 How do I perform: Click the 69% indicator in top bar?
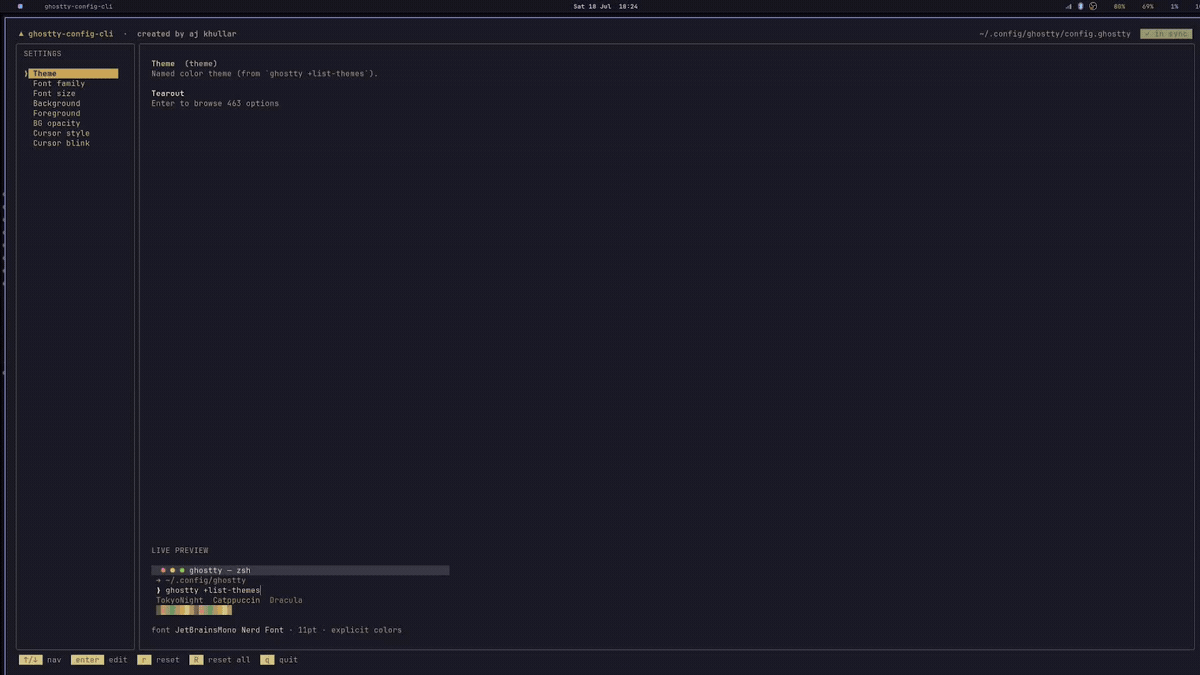point(1147,6)
